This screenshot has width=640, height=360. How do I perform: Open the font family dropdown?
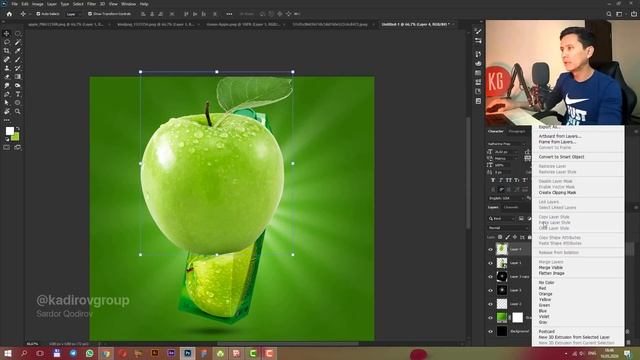[x=507, y=144]
